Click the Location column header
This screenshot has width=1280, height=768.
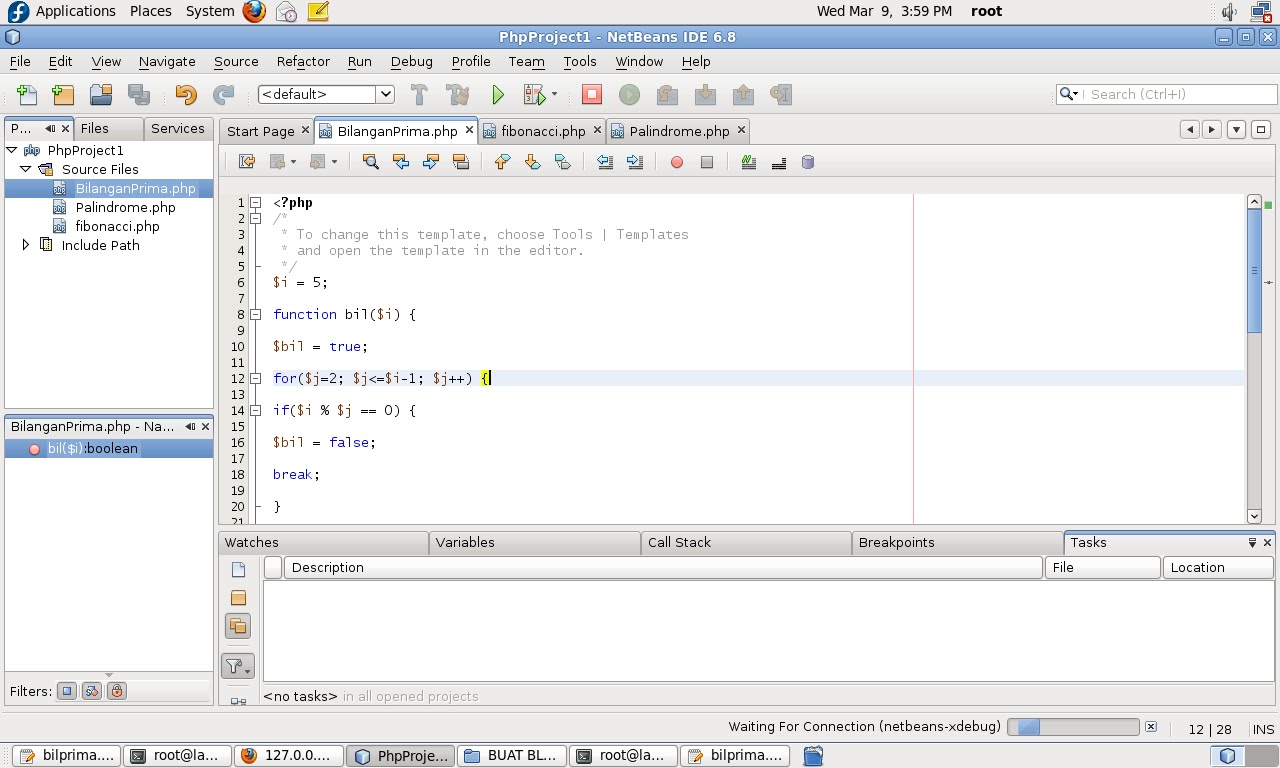point(1218,567)
